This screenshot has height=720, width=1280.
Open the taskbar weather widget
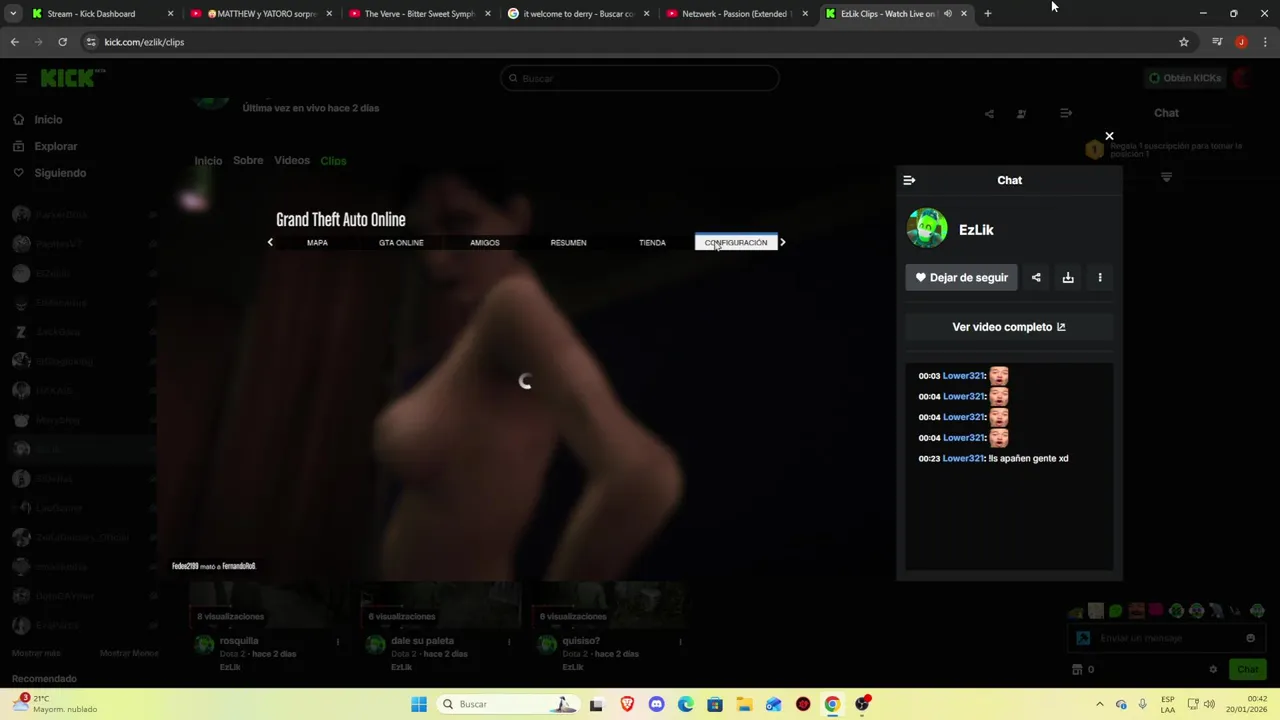pos(55,704)
